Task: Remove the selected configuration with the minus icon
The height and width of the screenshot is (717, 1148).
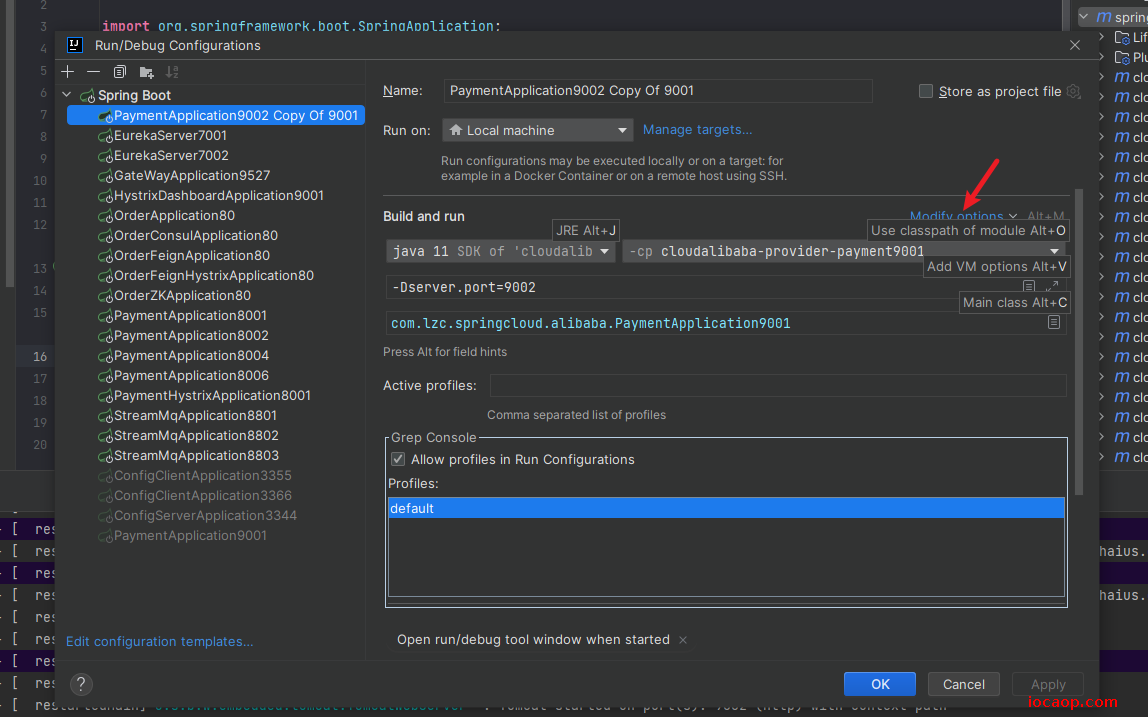Action: point(94,72)
